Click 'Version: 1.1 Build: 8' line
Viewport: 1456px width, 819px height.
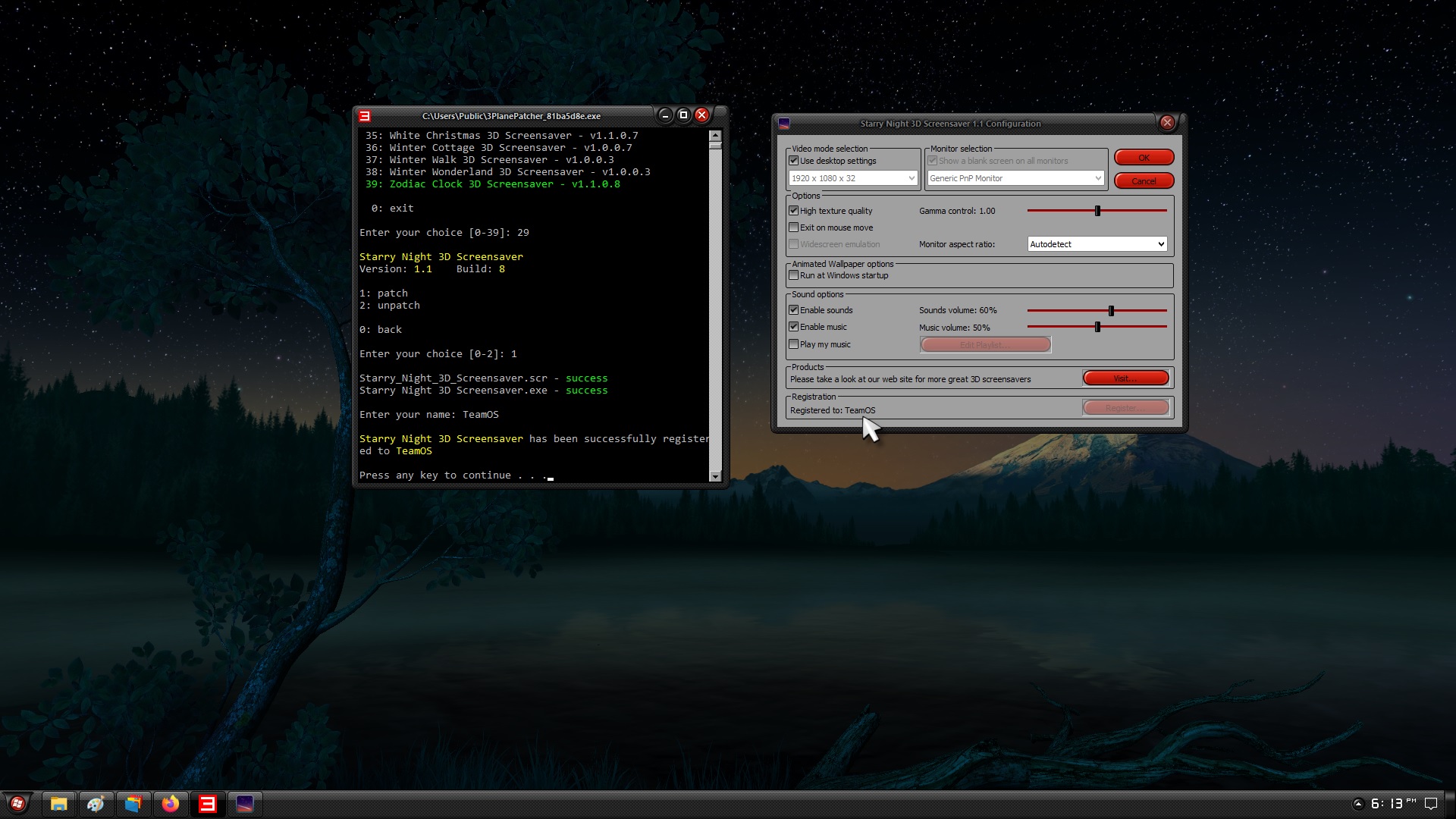(432, 269)
